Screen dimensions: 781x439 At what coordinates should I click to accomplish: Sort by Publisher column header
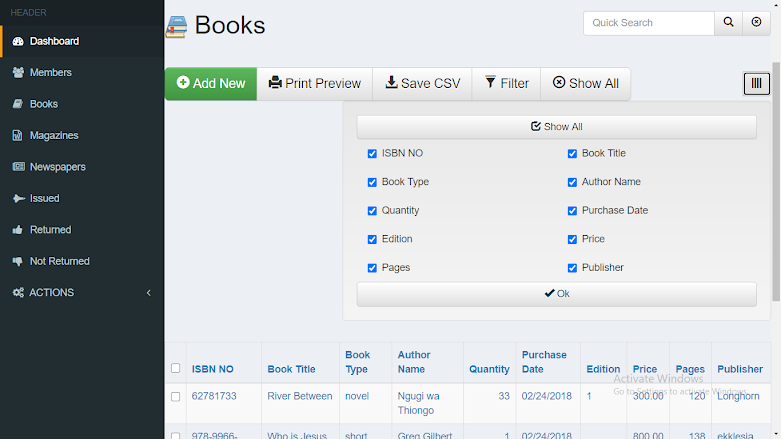click(x=740, y=369)
